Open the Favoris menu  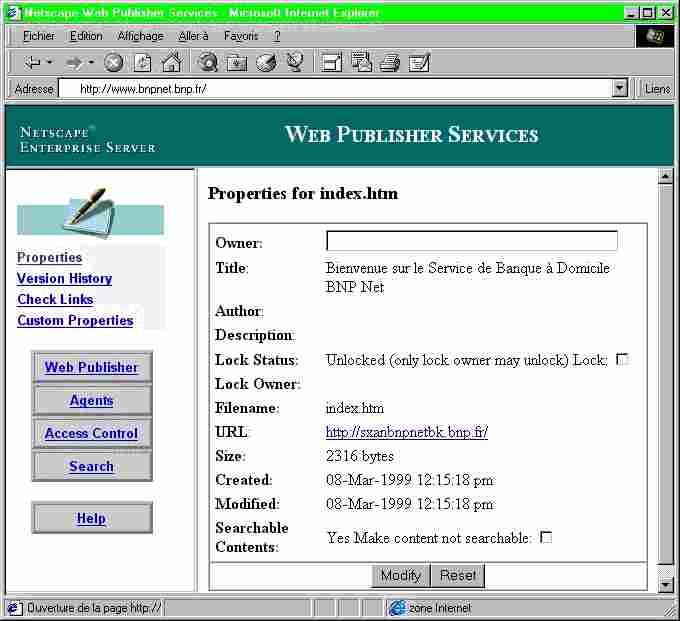click(241, 36)
